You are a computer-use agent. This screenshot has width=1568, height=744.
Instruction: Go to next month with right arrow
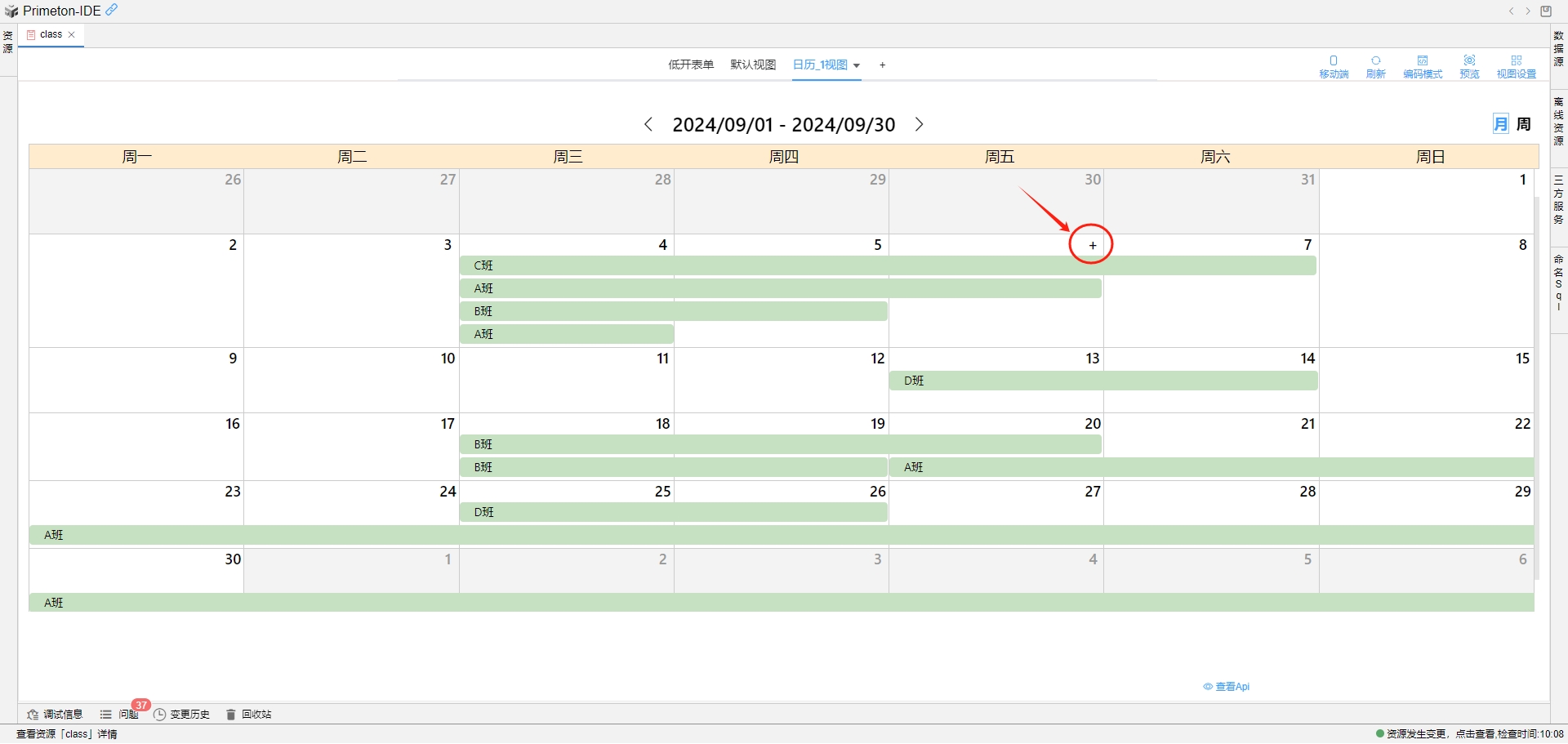pyautogui.click(x=920, y=124)
